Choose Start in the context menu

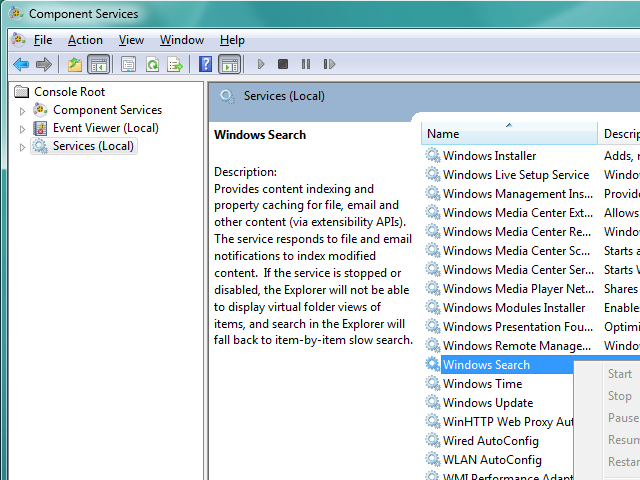[x=620, y=373]
